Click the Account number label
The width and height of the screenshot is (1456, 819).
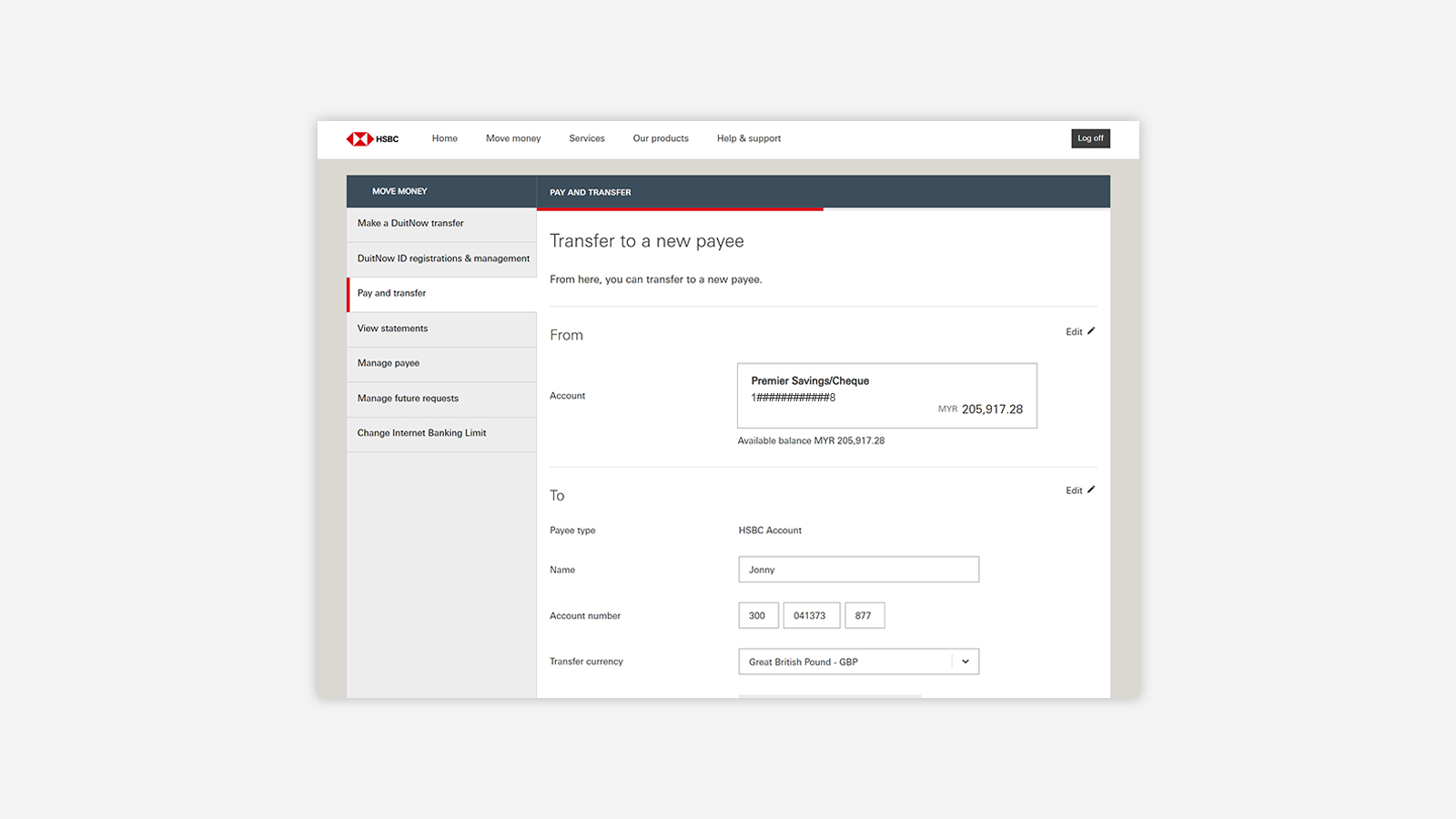coord(585,616)
